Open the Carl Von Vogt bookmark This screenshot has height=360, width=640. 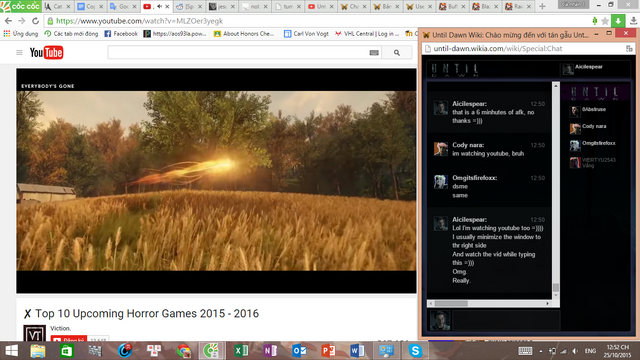point(306,34)
